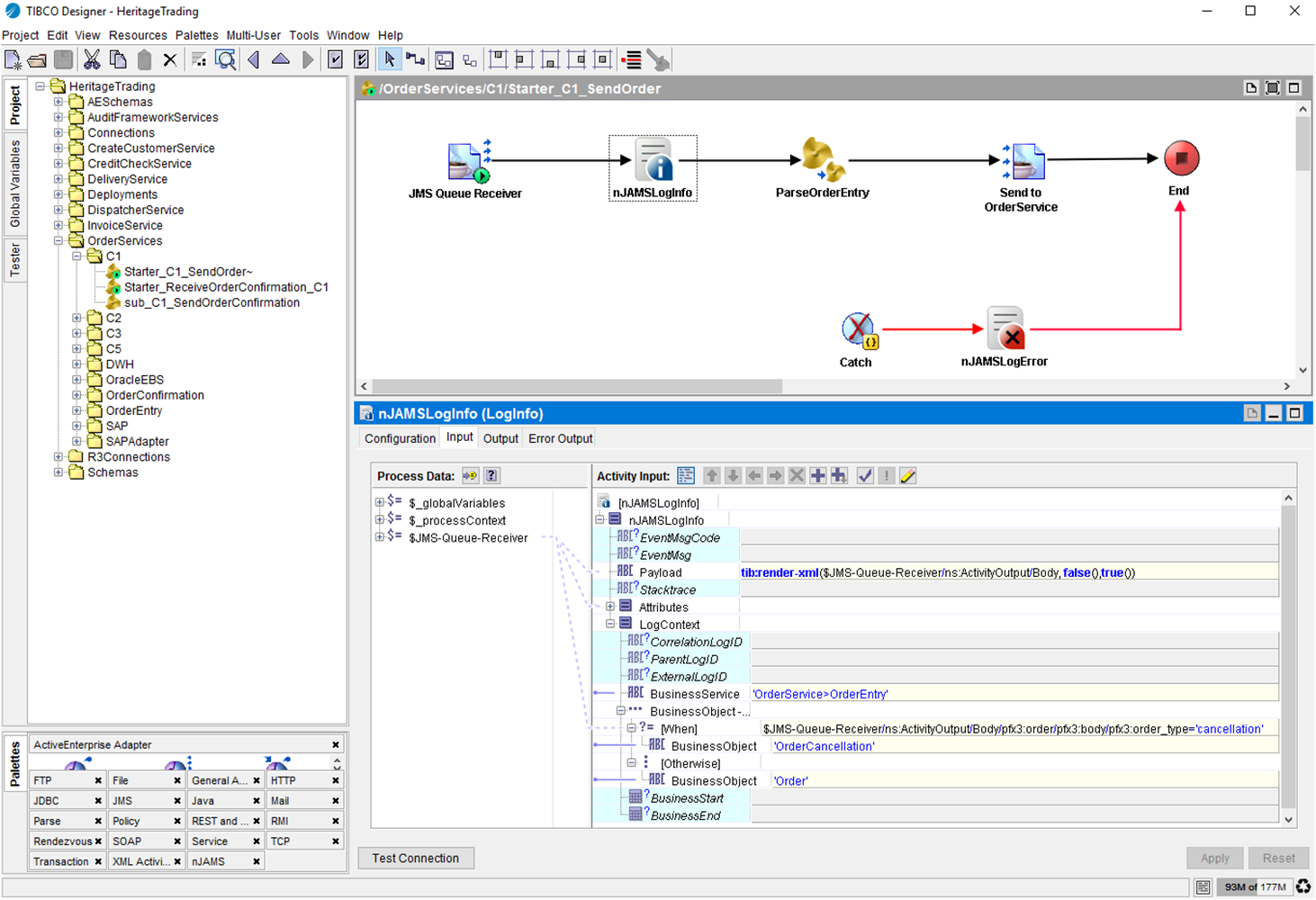Switch to the Error Output tab
Viewport: 1316px width, 900px height.
click(560, 438)
